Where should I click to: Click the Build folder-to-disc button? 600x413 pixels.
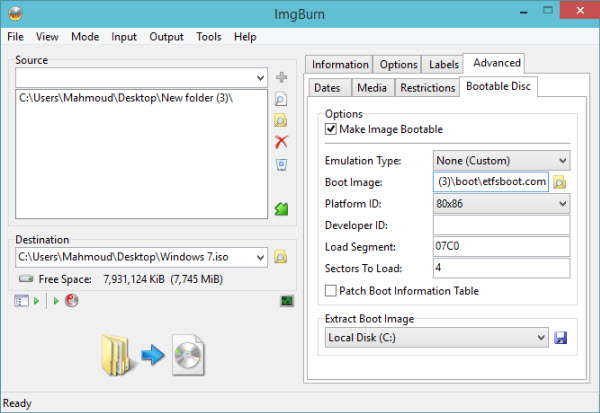pos(153,355)
